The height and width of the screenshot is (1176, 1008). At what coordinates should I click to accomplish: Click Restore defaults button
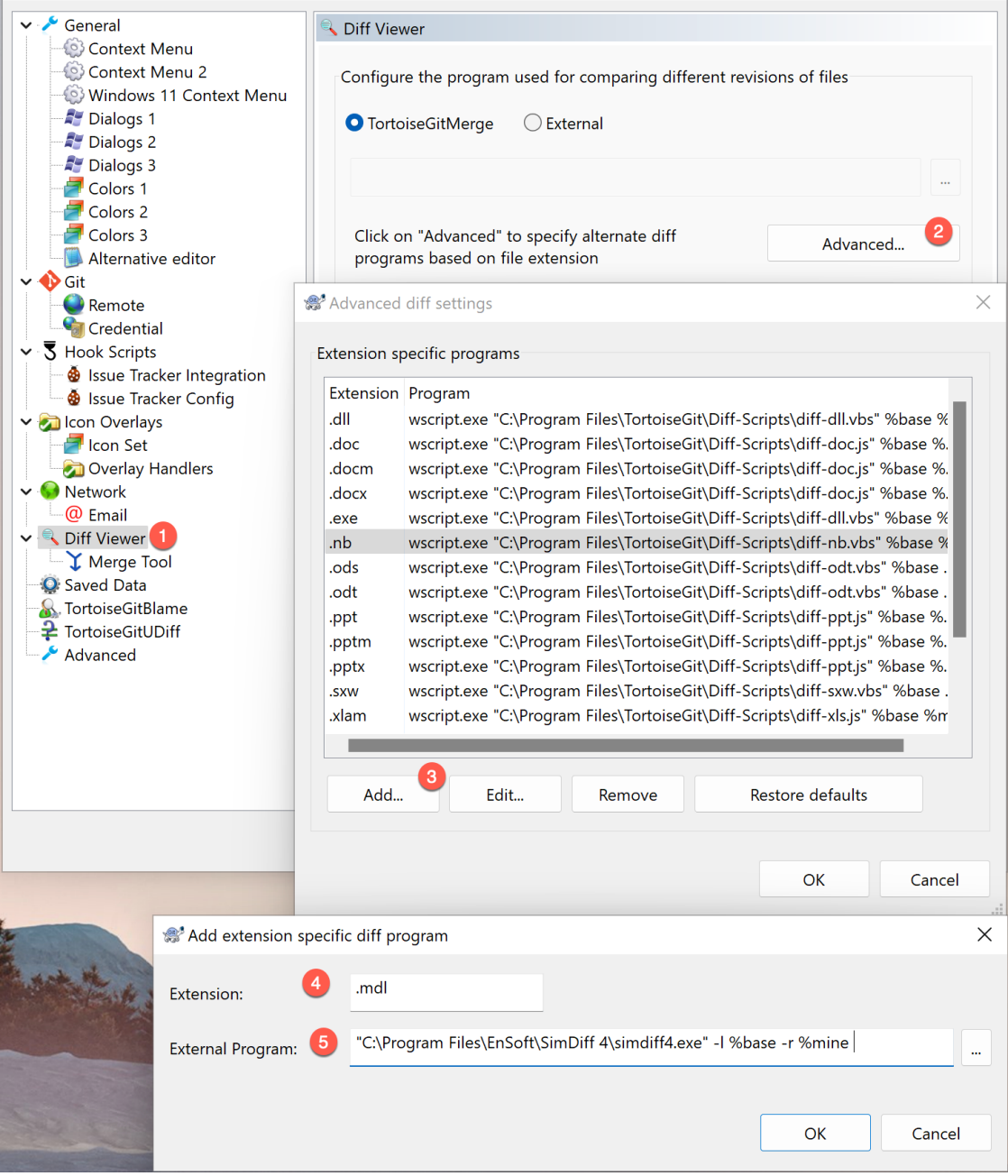click(808, 795)
